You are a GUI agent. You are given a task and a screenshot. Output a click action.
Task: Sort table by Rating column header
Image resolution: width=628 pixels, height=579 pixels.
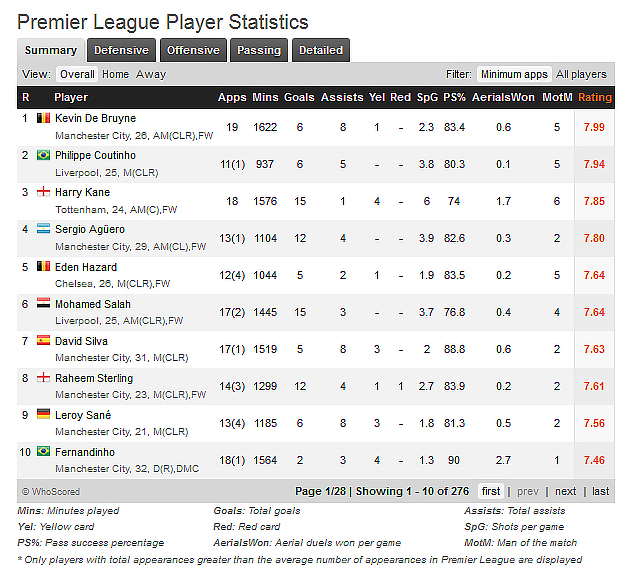click(595, 97)
